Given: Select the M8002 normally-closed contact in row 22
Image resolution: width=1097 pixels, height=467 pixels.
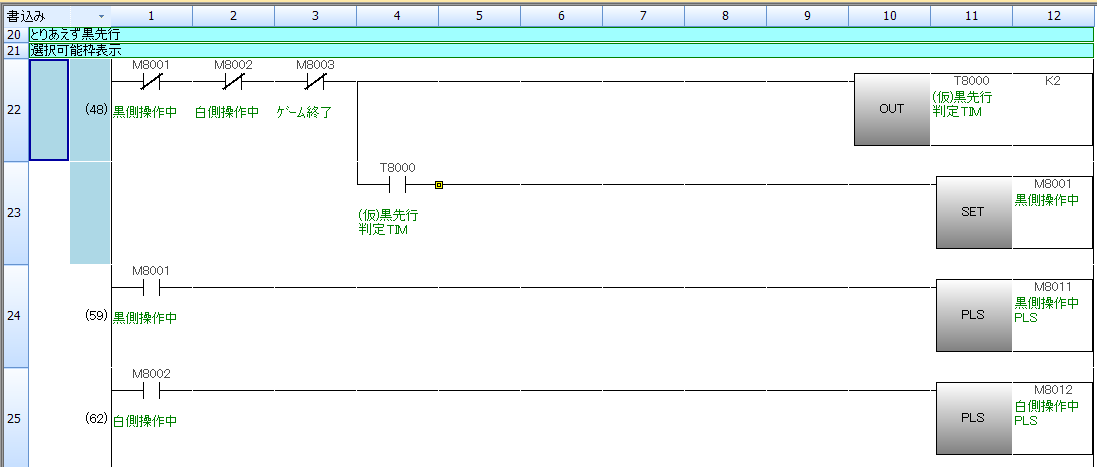Looking at the screenshot, I should click(233, 82).
